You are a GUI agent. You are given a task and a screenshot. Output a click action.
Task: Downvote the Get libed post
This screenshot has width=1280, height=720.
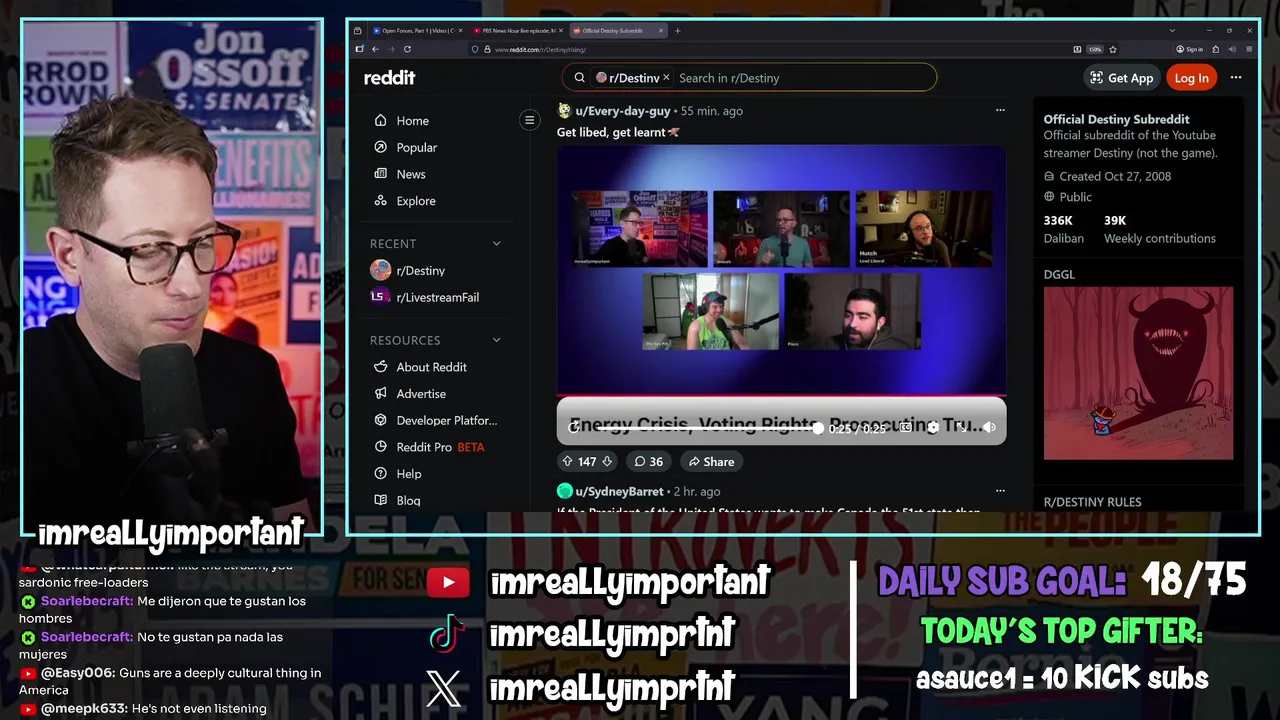point(606,461)
